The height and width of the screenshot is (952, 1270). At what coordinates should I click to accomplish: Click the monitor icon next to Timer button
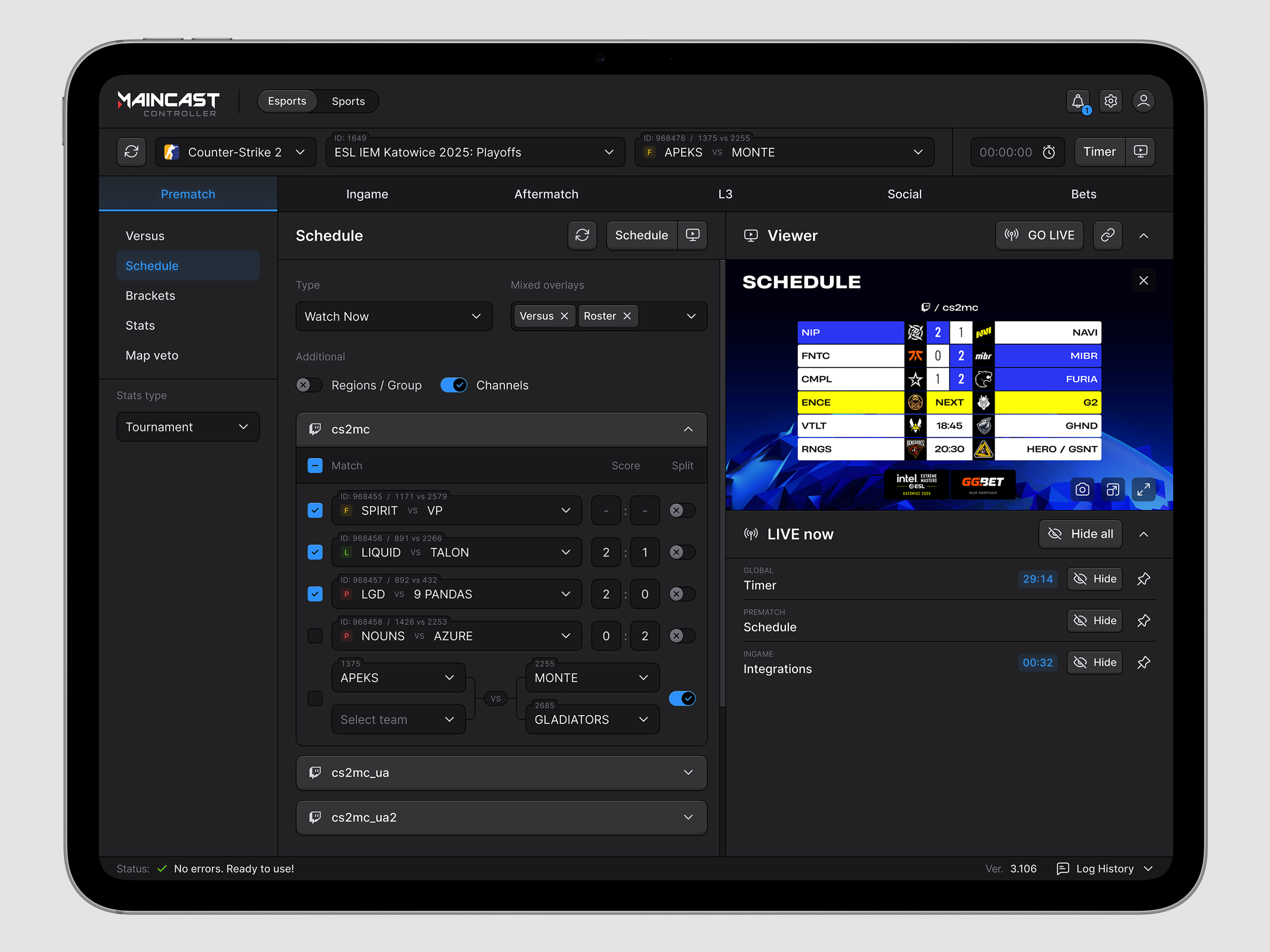[1140, 152]
